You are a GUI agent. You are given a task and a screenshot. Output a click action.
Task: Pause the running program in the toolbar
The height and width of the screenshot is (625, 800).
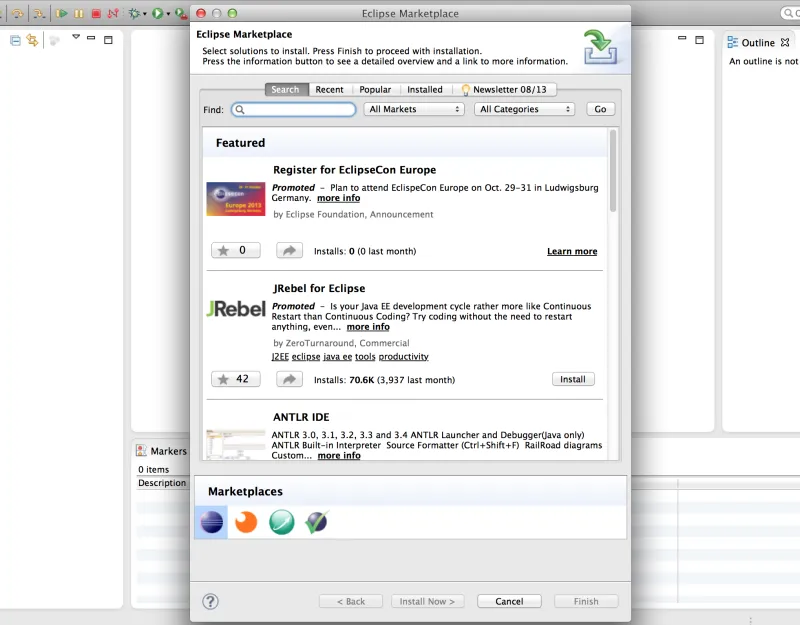77,13
